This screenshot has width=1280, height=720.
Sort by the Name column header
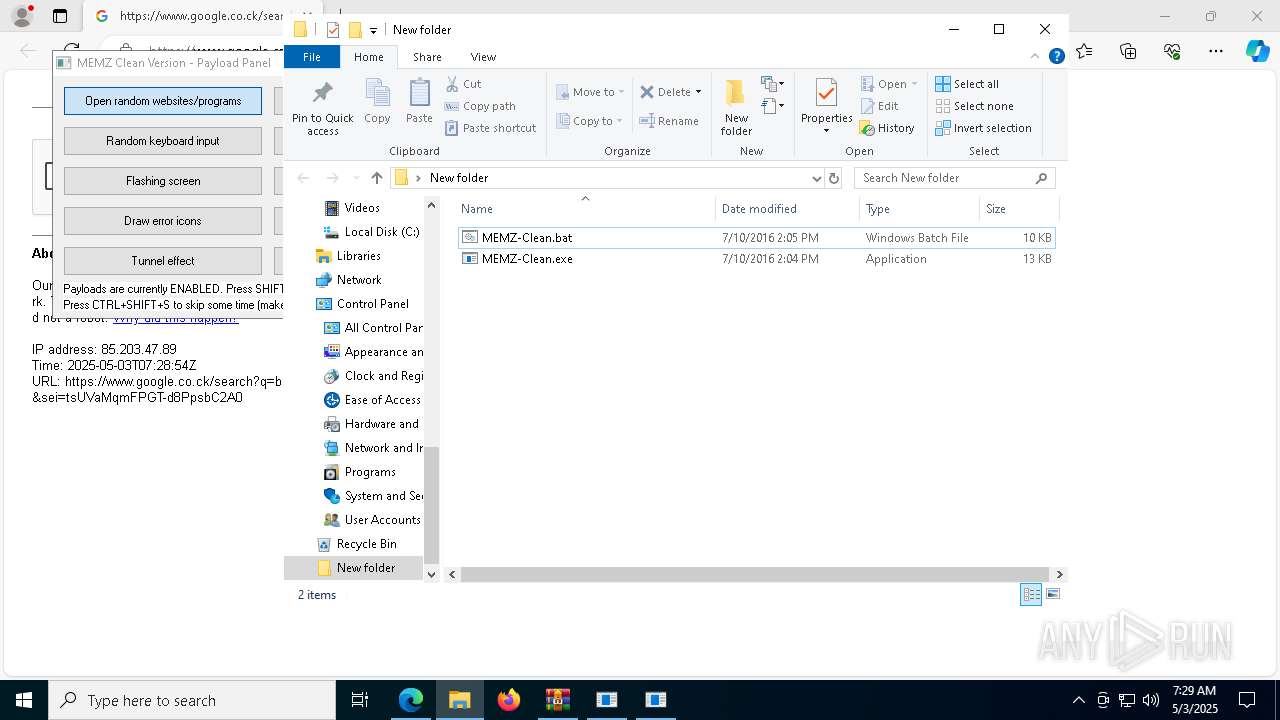(586, 208)
